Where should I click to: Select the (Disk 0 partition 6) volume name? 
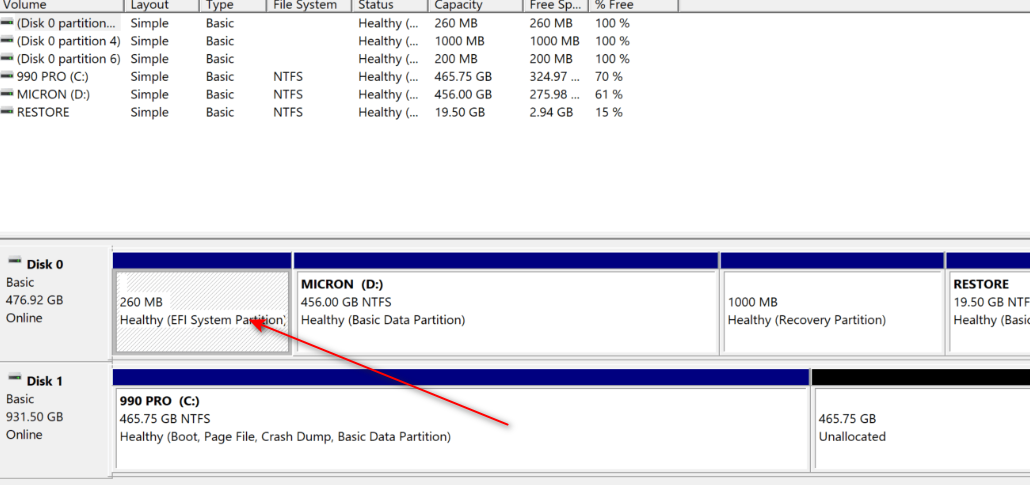[x=69, y=58]
